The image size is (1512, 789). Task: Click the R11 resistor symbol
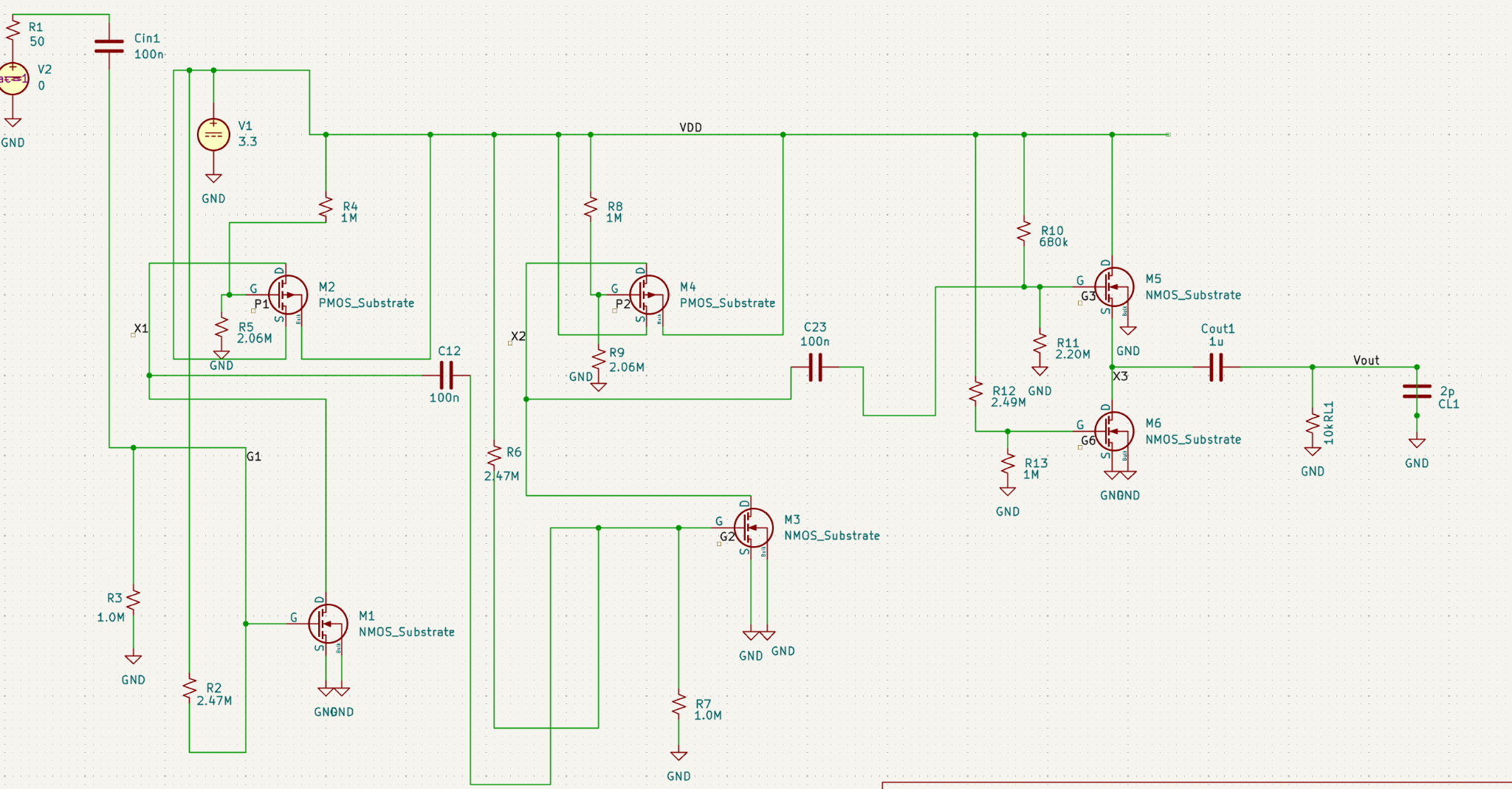click(1039, 343)
